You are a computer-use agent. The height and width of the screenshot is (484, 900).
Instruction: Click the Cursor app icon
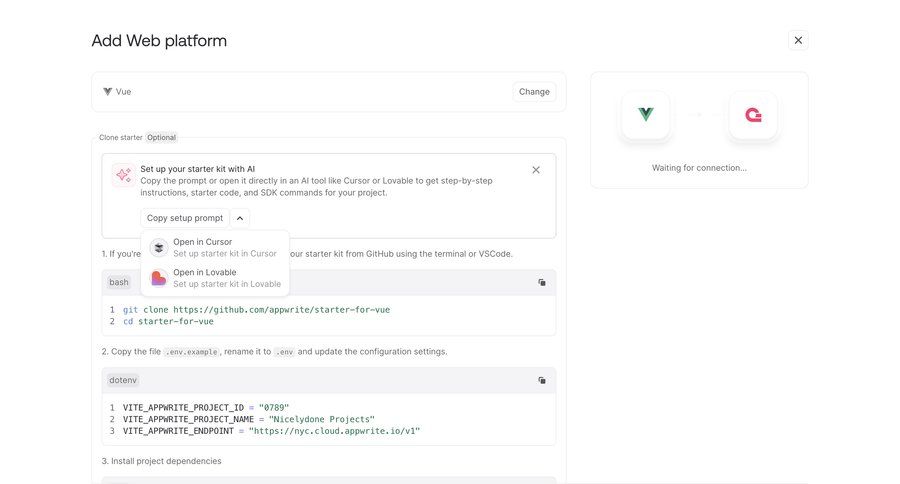tap(158, 248)
